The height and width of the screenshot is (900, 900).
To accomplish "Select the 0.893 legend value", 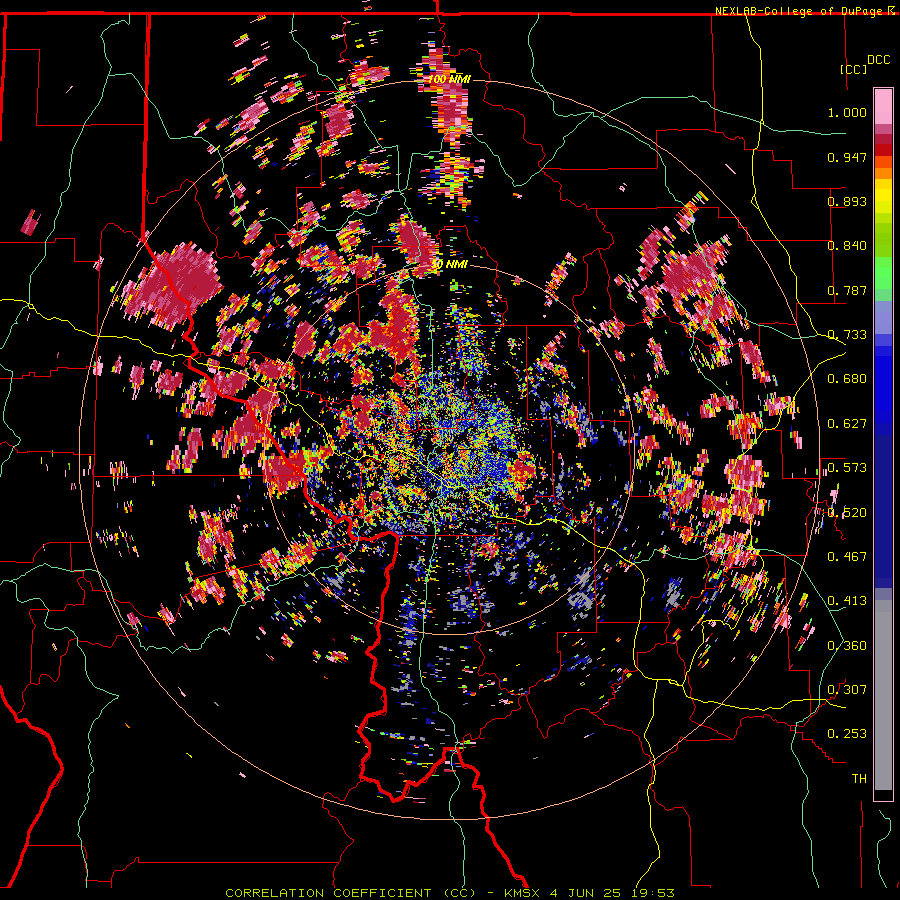I will (847, 201).
